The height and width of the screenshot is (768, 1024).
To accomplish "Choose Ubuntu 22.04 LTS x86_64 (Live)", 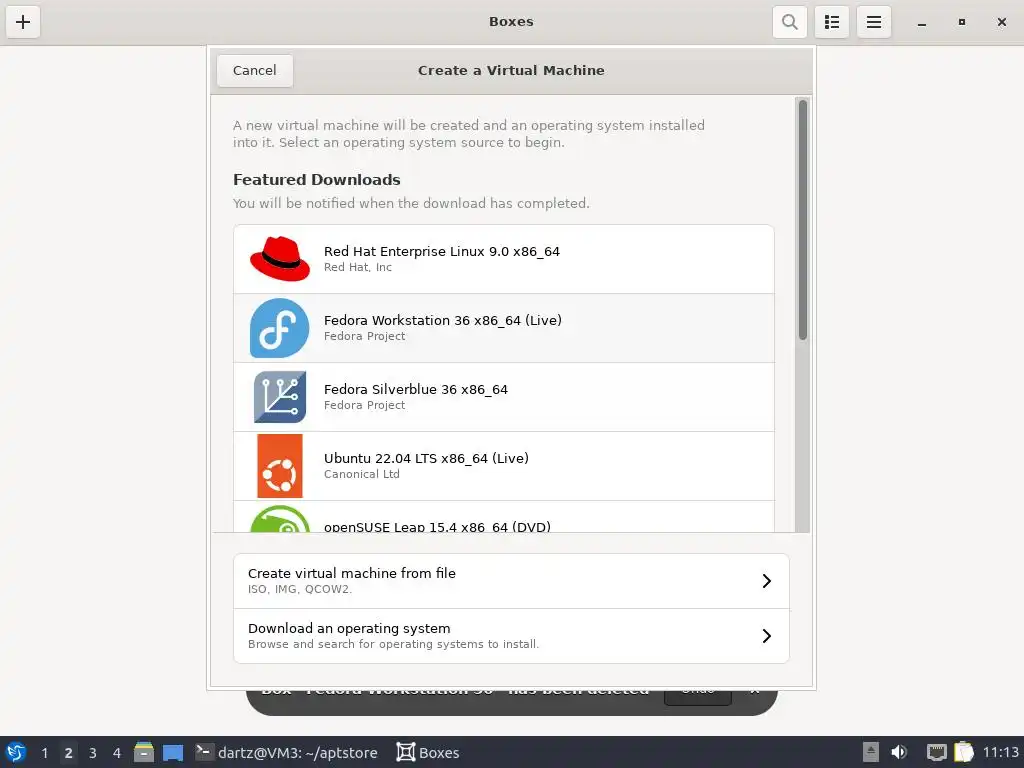I will [x=504, y=466].
